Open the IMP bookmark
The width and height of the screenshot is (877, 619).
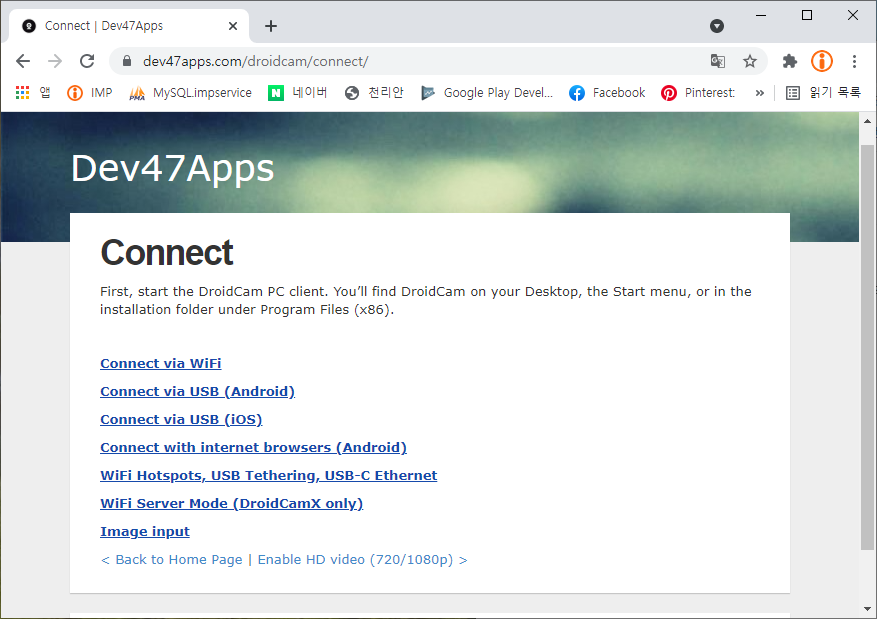pyautogui.click(x=89, y=92)
